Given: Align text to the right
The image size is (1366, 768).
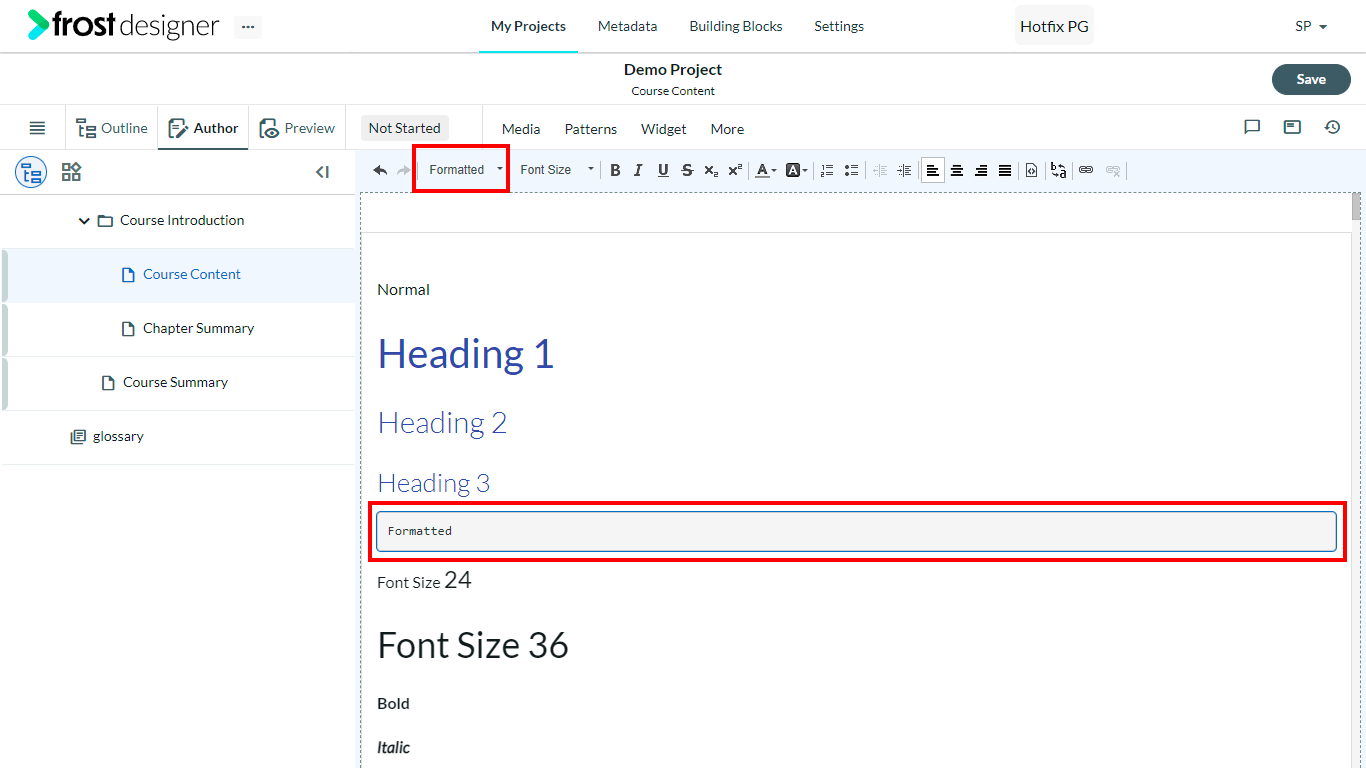Looking at the screenshot, I should coord(981,170).
